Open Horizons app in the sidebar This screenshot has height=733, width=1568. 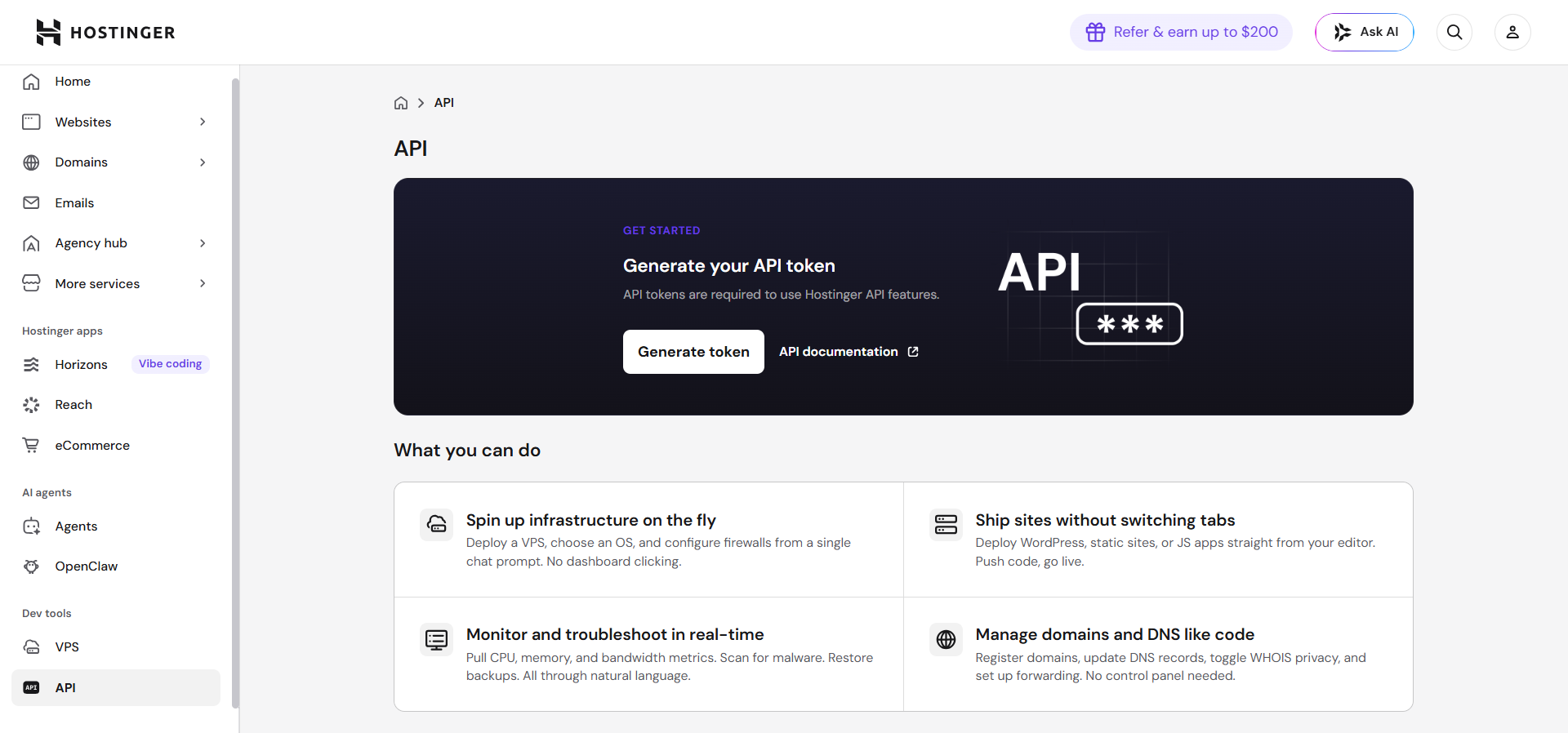[x=116, y=364]
